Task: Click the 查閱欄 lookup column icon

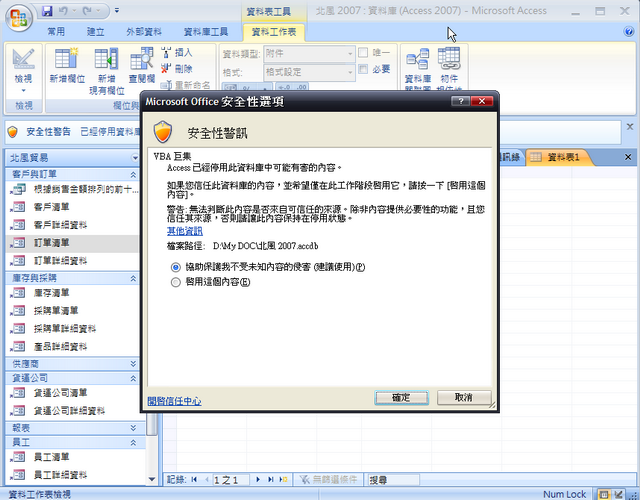Action: coord(142,65)
